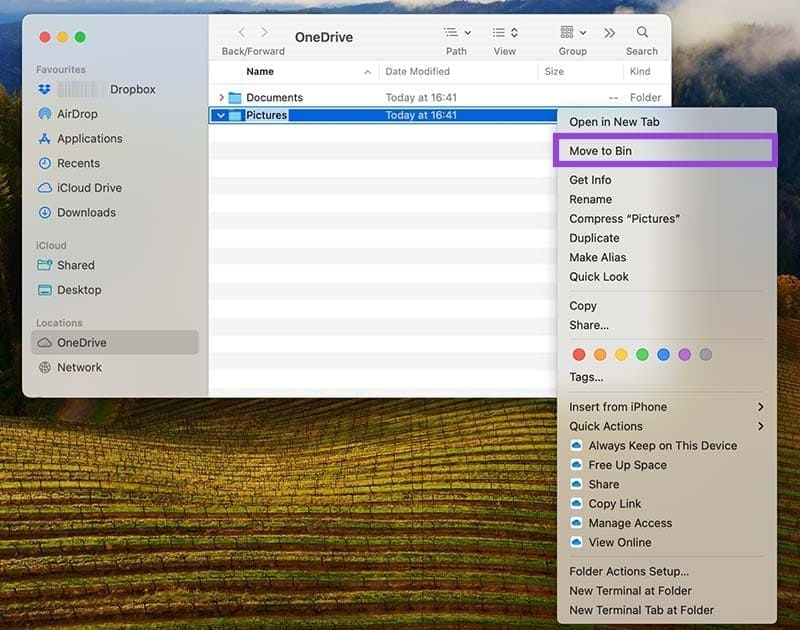Click the Search magnifier icon
The image size is (800, 630).
(642, 32)
